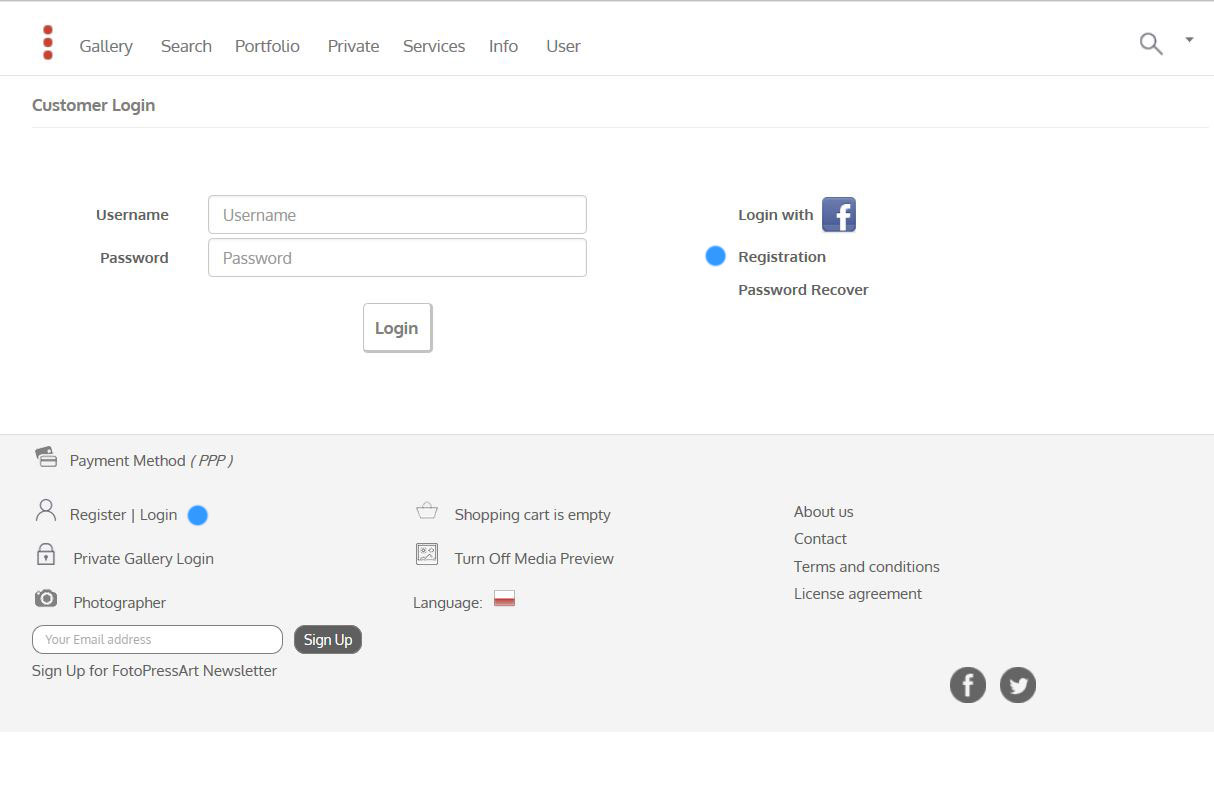Click the empty shopping cart icon
The image size is (1214, 799).
(426, 510)
